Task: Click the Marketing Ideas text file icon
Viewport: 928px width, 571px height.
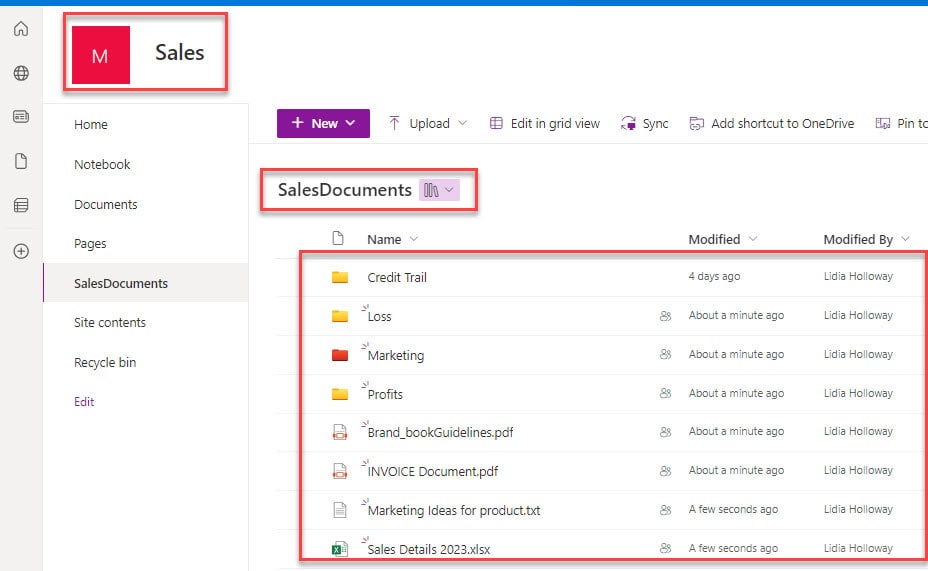Action: click(340, 509)
